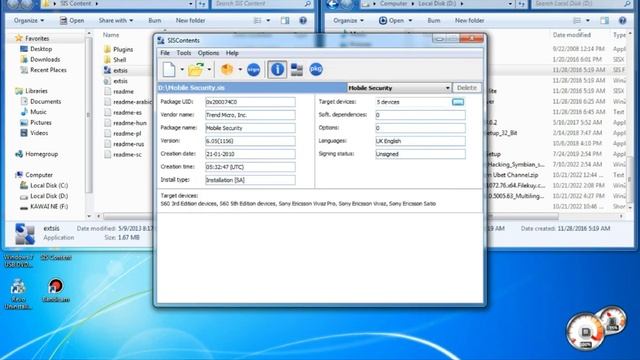
Task: Click the file structure icon beside Info
Action: point(297,70)
